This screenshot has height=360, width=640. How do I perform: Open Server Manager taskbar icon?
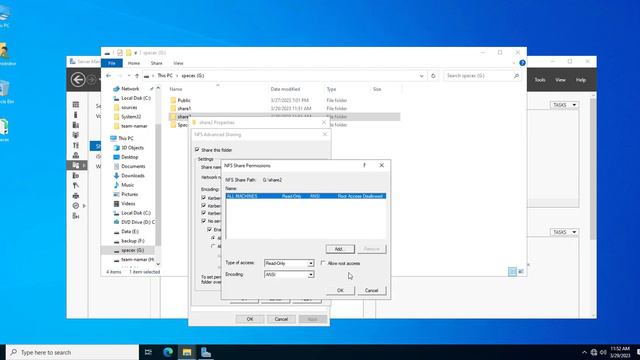pyautogui.click(x=206, y=352)
